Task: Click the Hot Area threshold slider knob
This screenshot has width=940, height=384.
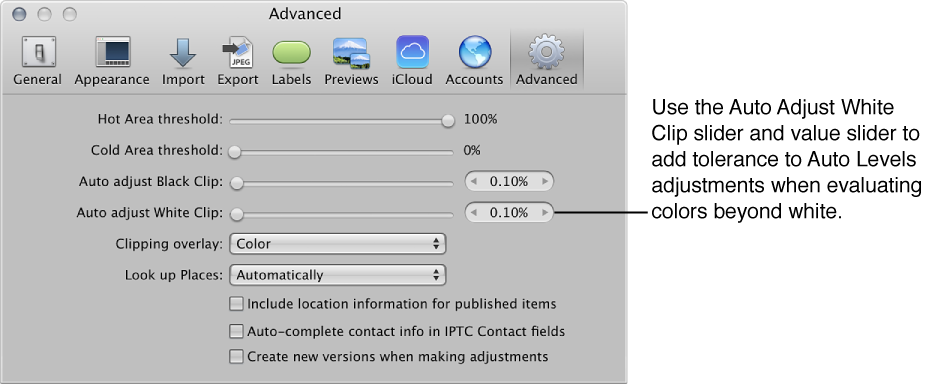Action: (448, 120)
